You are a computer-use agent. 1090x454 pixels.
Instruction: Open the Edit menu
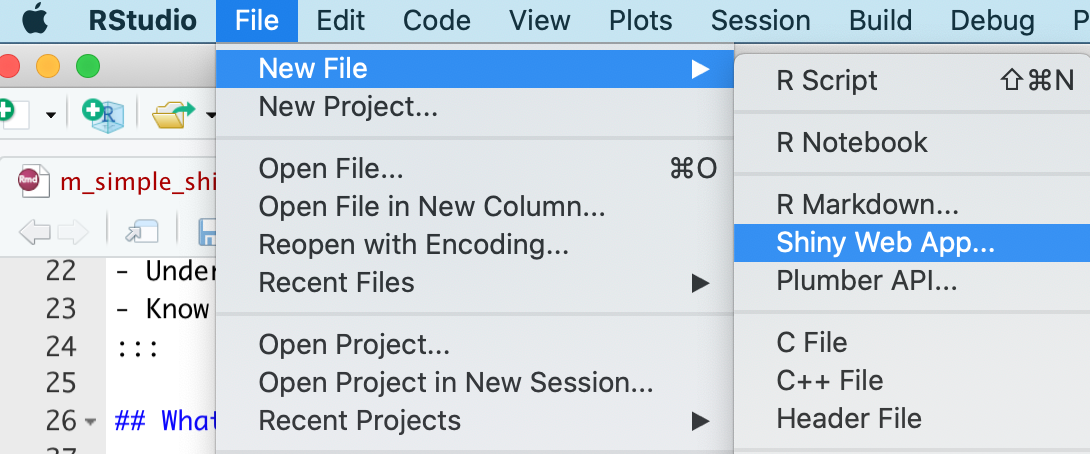[343, 20]
